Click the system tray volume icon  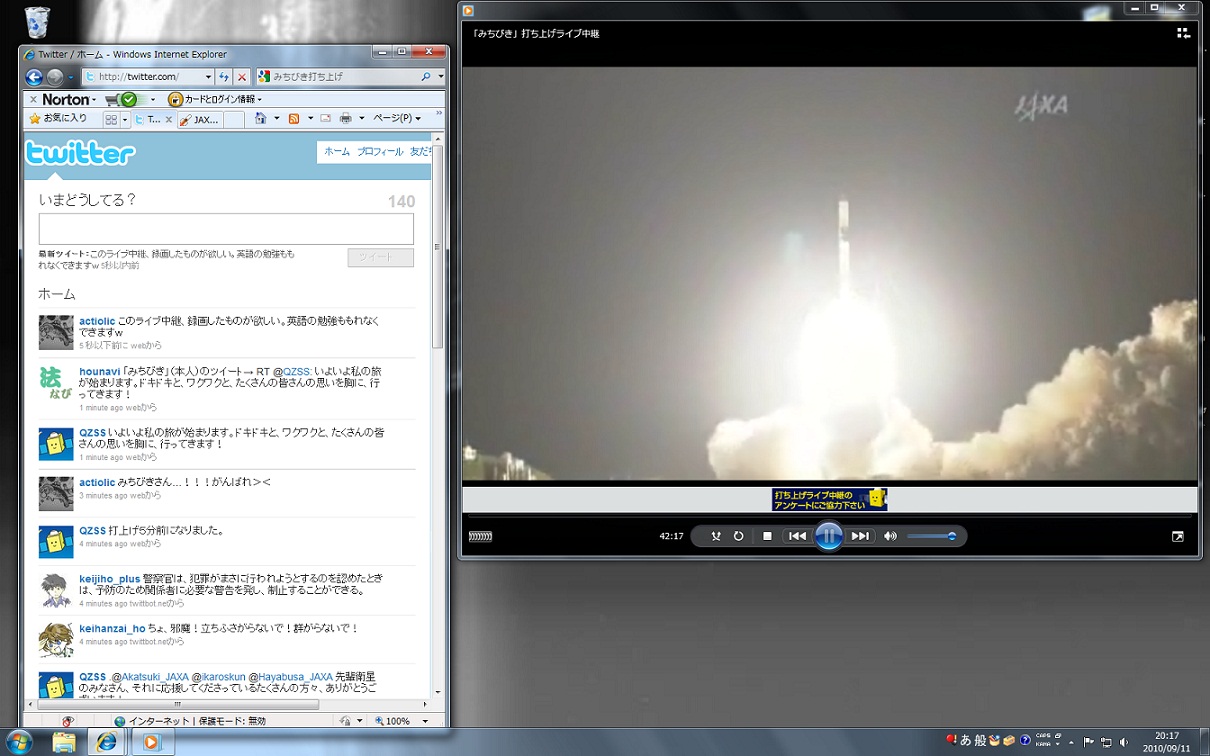click(1124, 742)
